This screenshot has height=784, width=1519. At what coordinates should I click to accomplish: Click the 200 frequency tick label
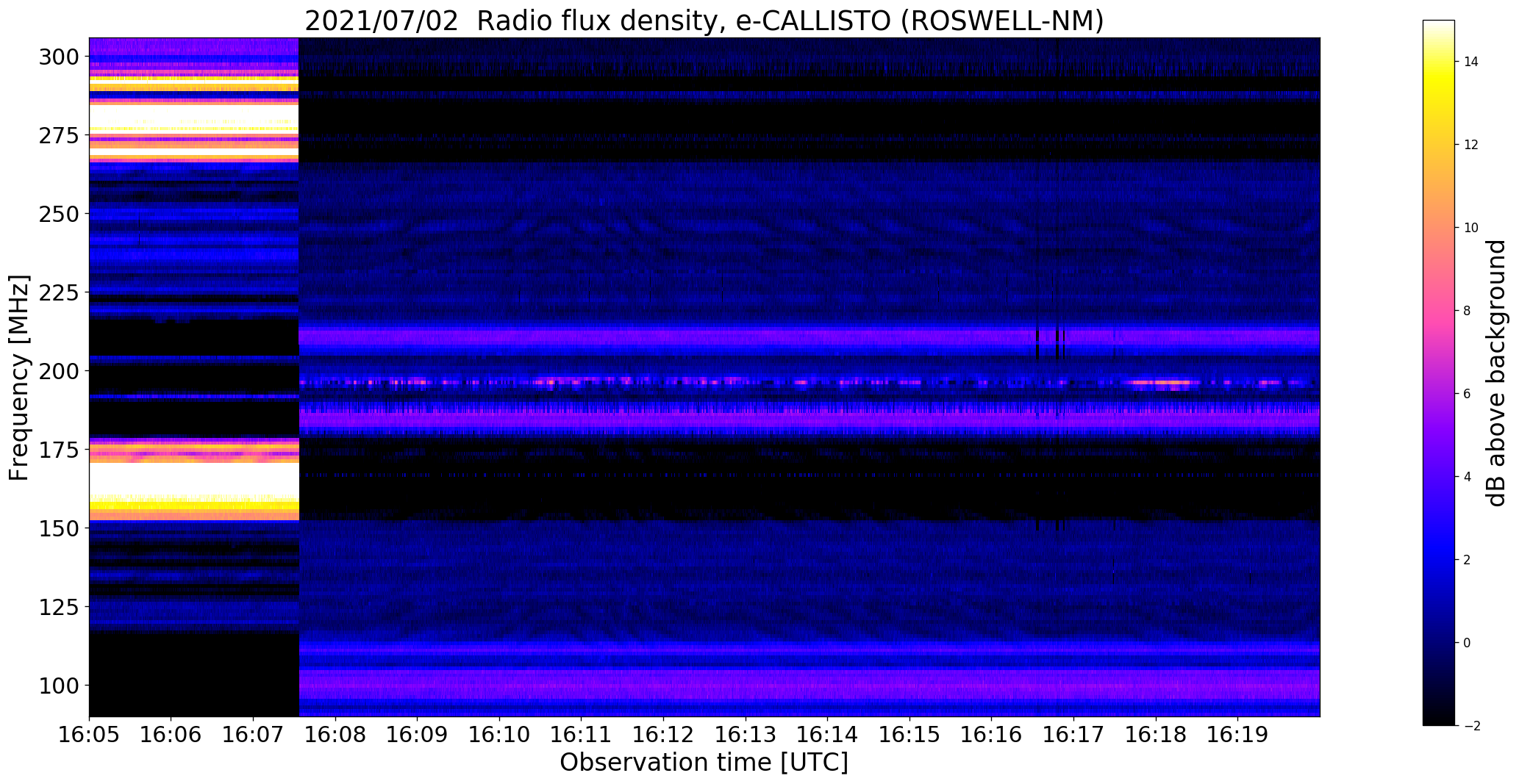[60, 371]
